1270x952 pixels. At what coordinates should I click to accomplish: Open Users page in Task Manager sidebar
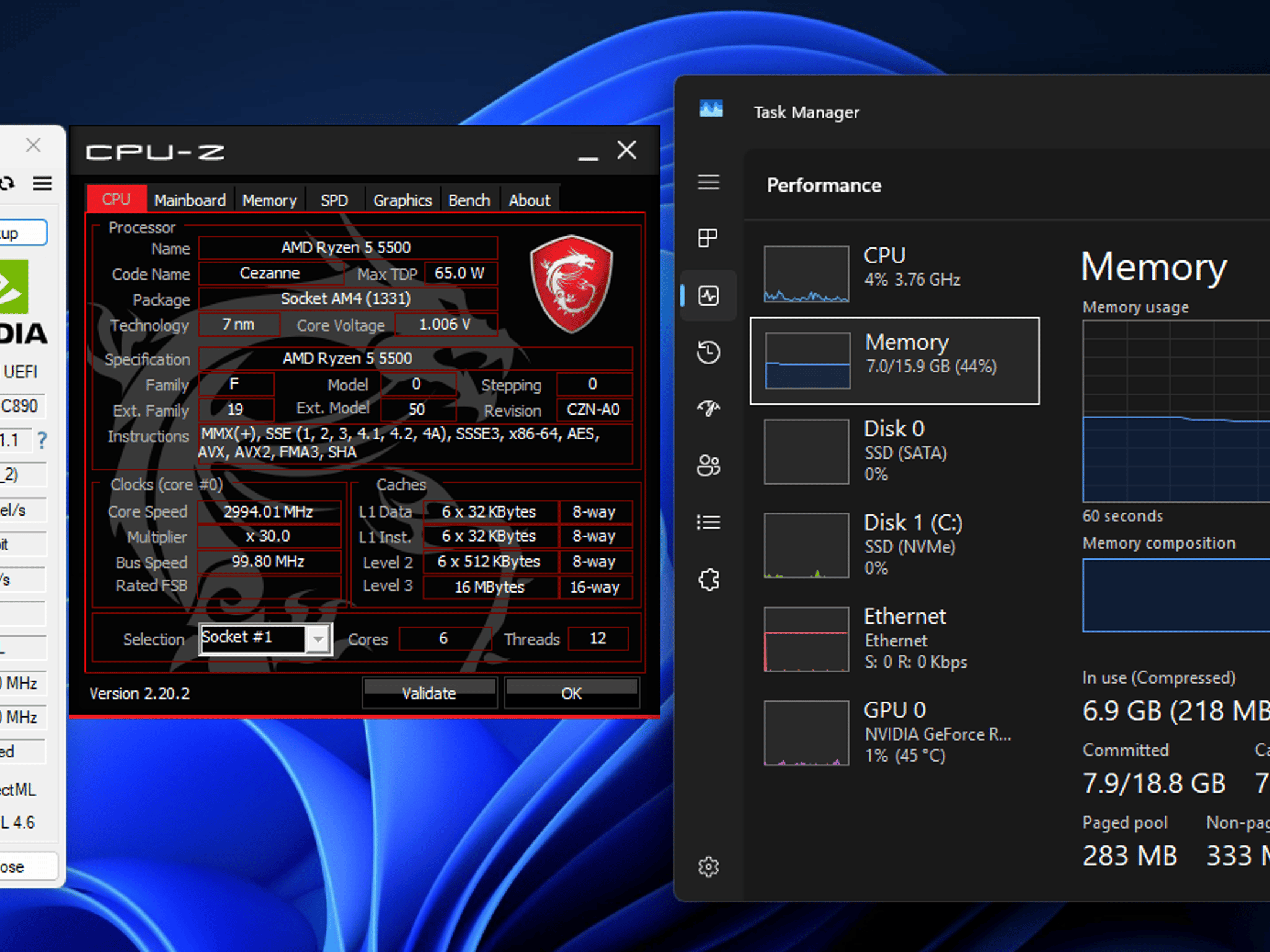709,465
